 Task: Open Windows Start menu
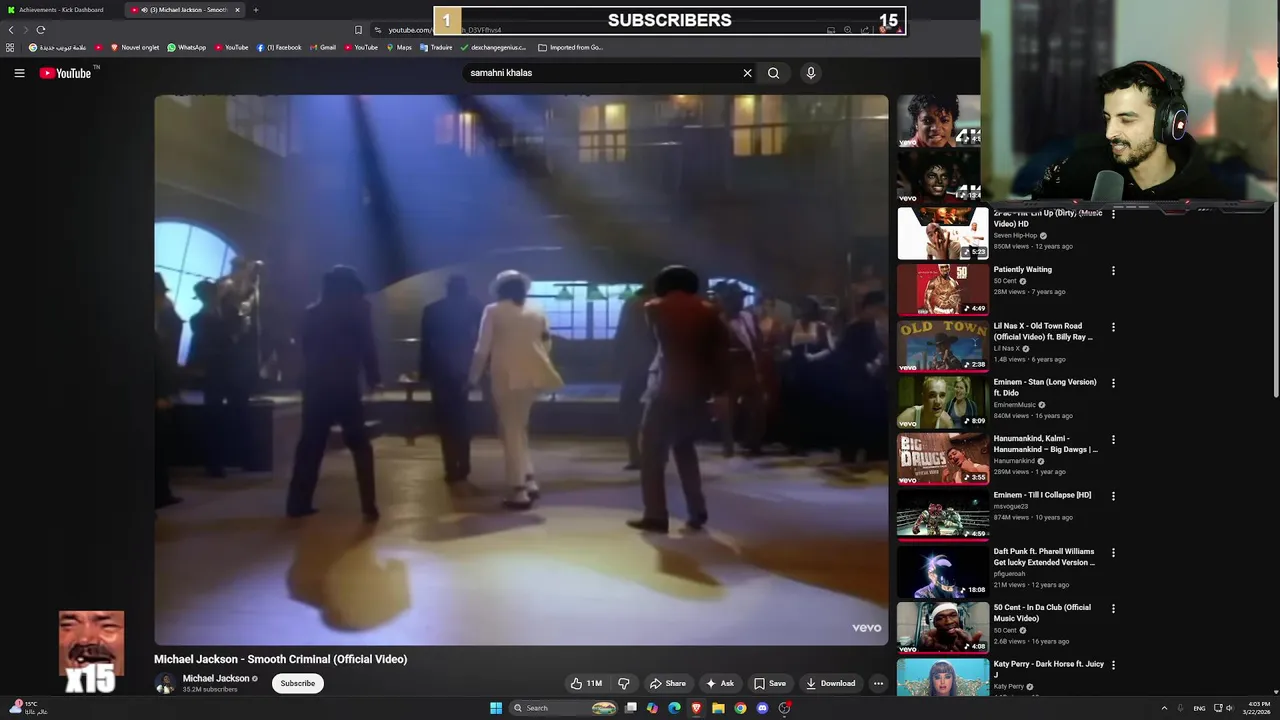pyautogui.click(x=496, y=708)
